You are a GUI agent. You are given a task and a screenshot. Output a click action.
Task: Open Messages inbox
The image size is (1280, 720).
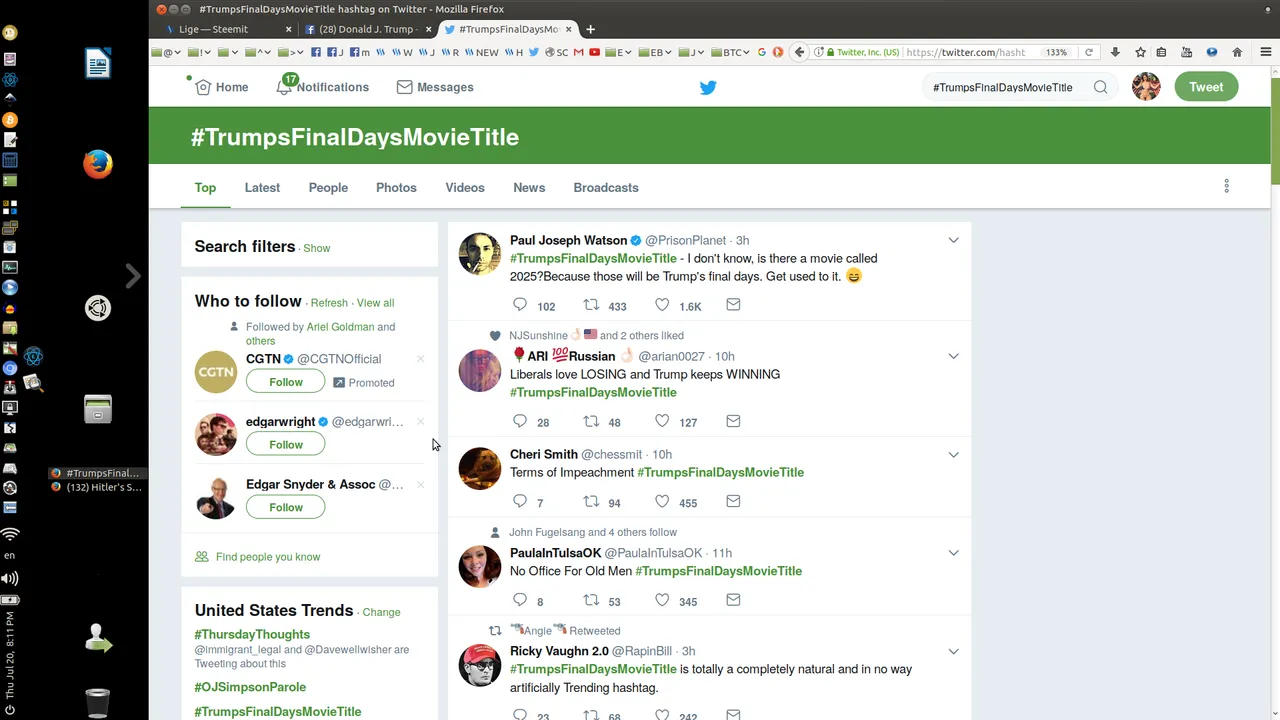[x=435, y=87]
